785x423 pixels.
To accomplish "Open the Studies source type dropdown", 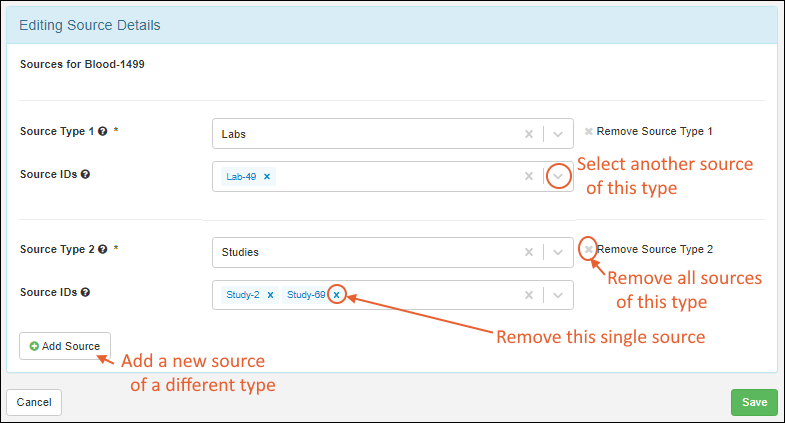I will [559, 252].
